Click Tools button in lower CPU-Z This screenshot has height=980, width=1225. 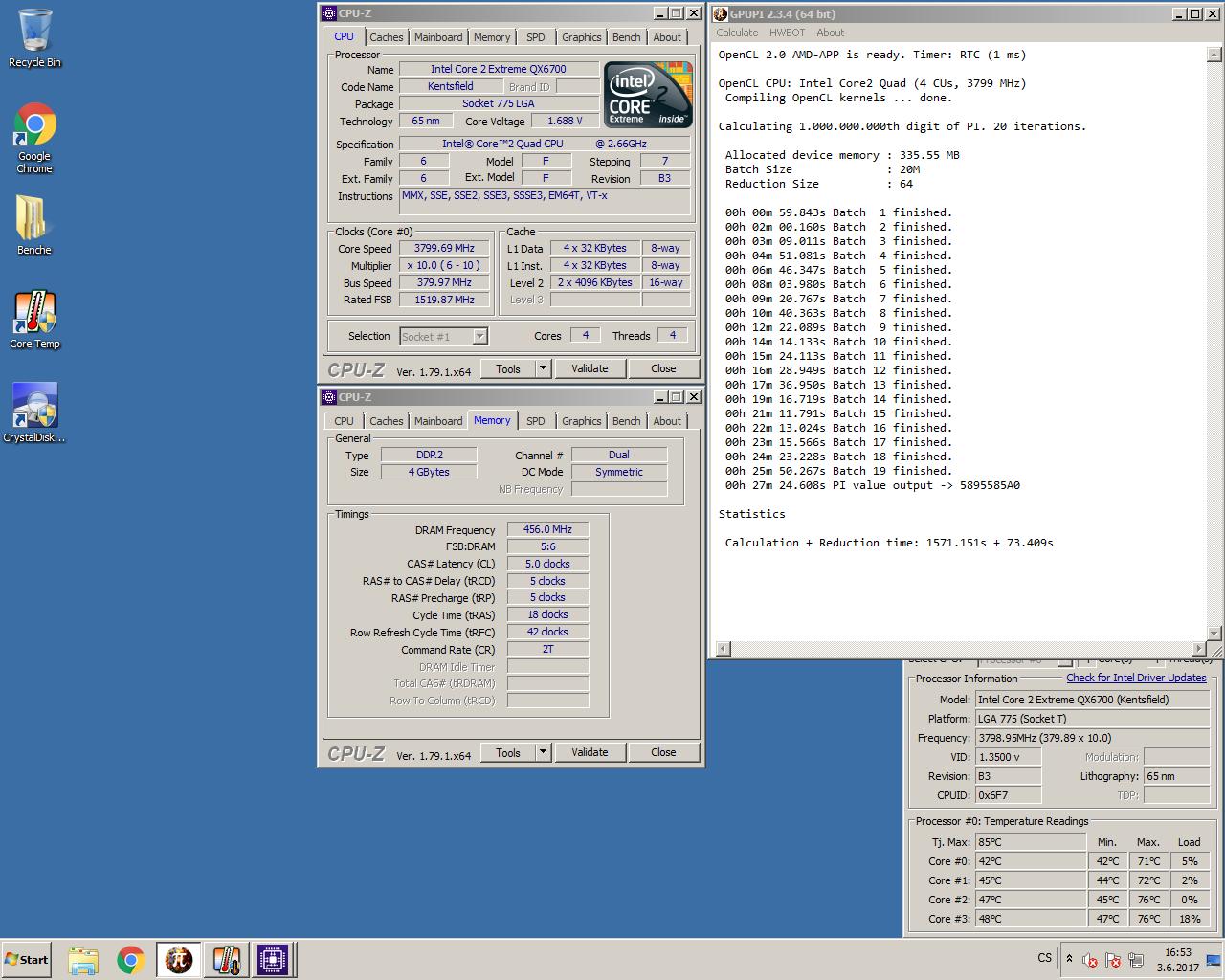(x=508, y=752)
